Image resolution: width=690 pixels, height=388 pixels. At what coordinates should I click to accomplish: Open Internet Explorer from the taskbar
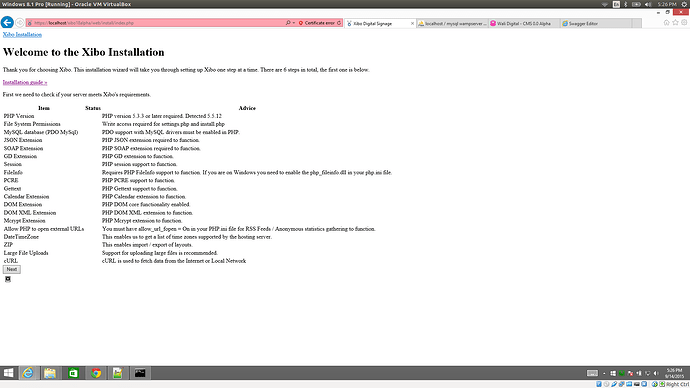tap(28, 373)
